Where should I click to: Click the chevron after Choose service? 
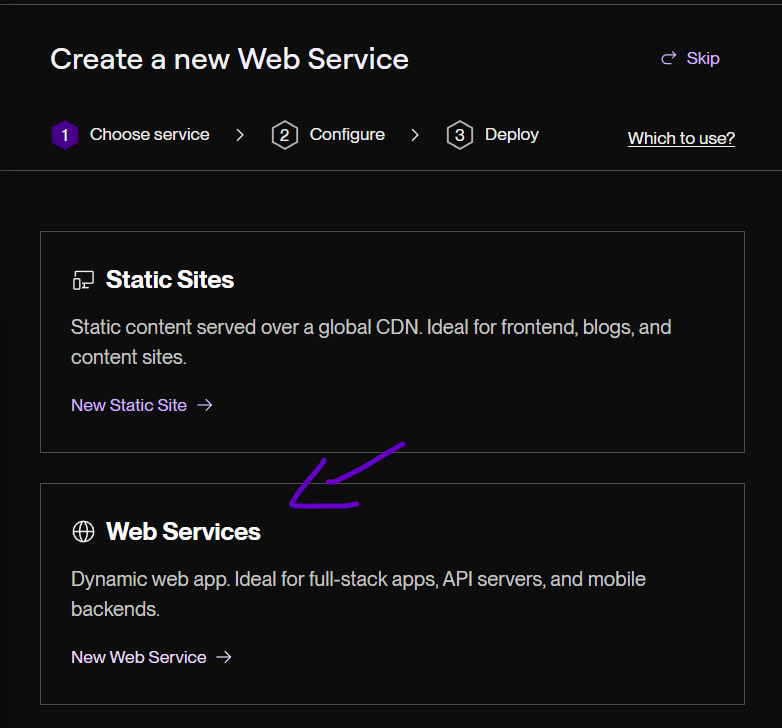click(x=240, y=135)
